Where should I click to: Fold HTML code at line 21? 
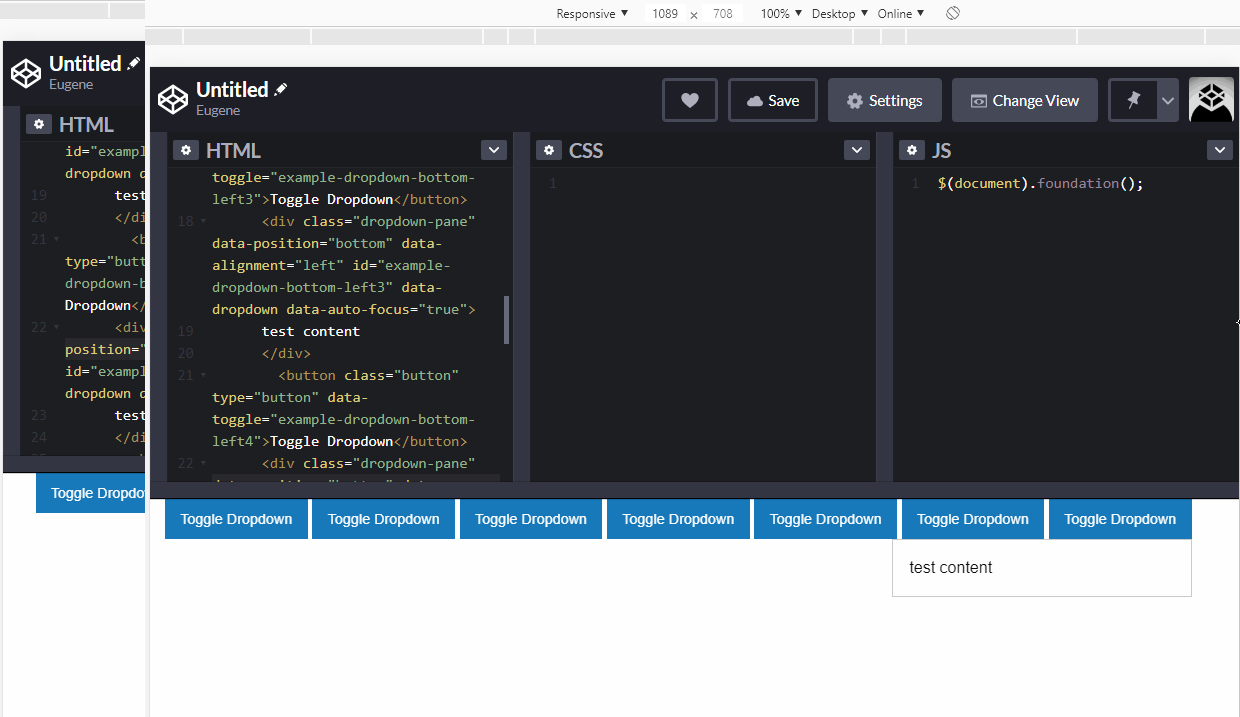203,375
